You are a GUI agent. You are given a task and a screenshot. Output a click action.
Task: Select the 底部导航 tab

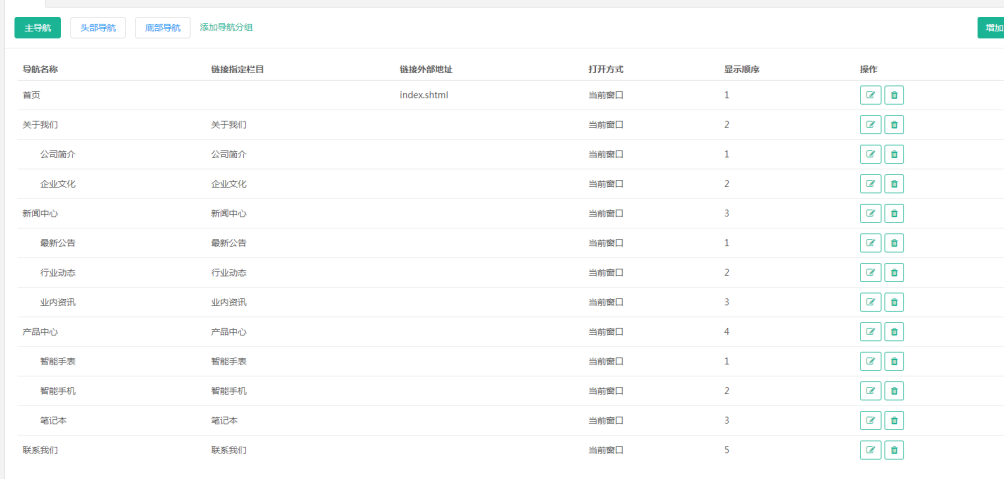click(162, 28)
